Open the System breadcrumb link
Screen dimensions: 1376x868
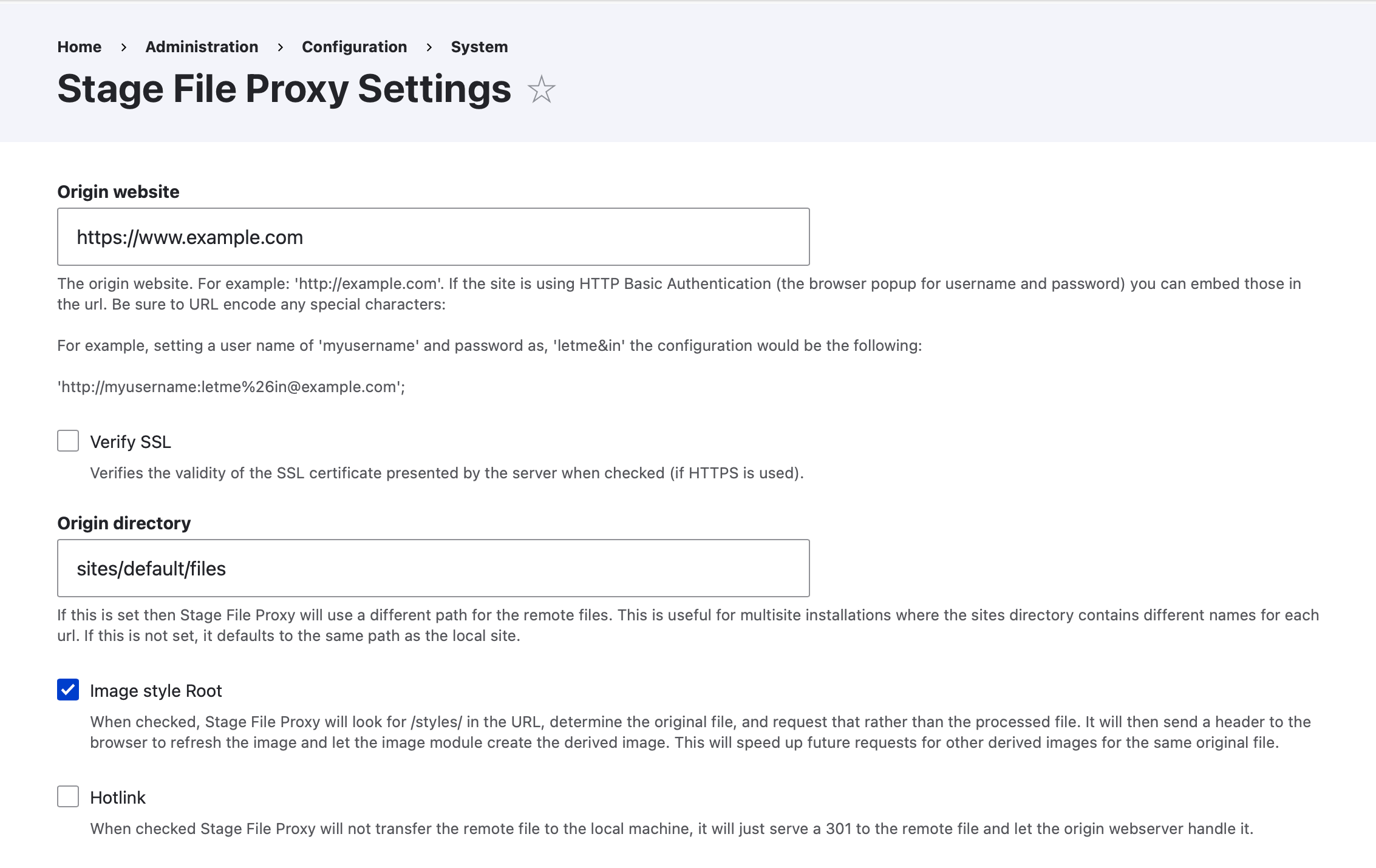(479, 47)
